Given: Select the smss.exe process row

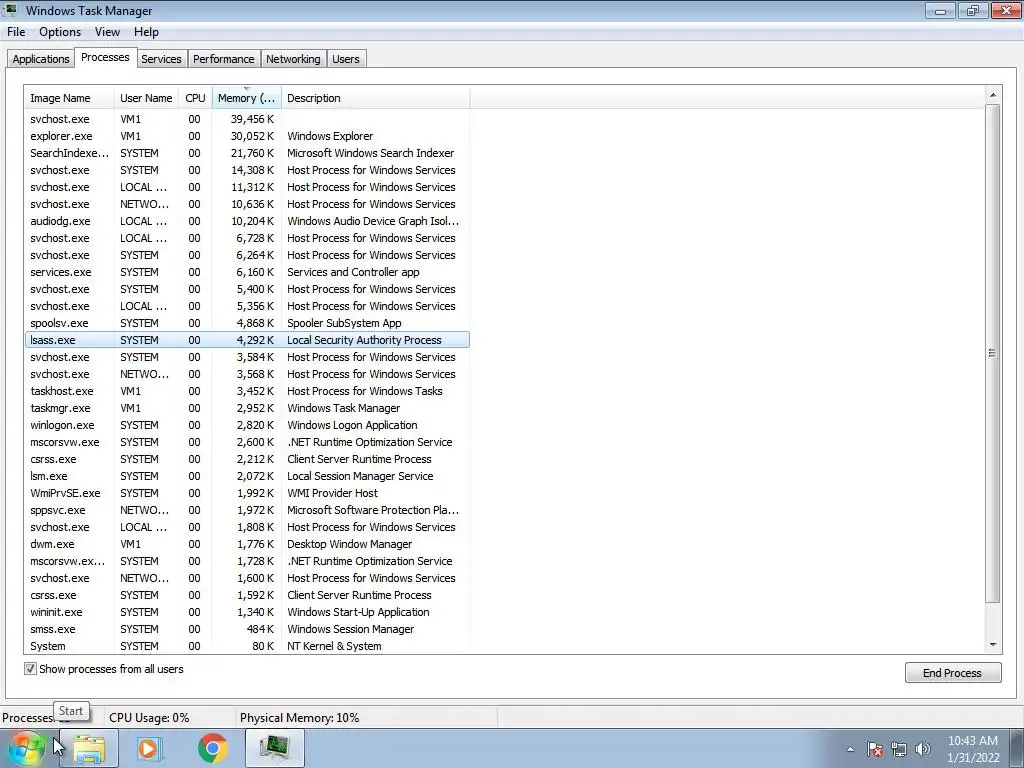Looking at the screenshot, I should click(x=247, y=628).
